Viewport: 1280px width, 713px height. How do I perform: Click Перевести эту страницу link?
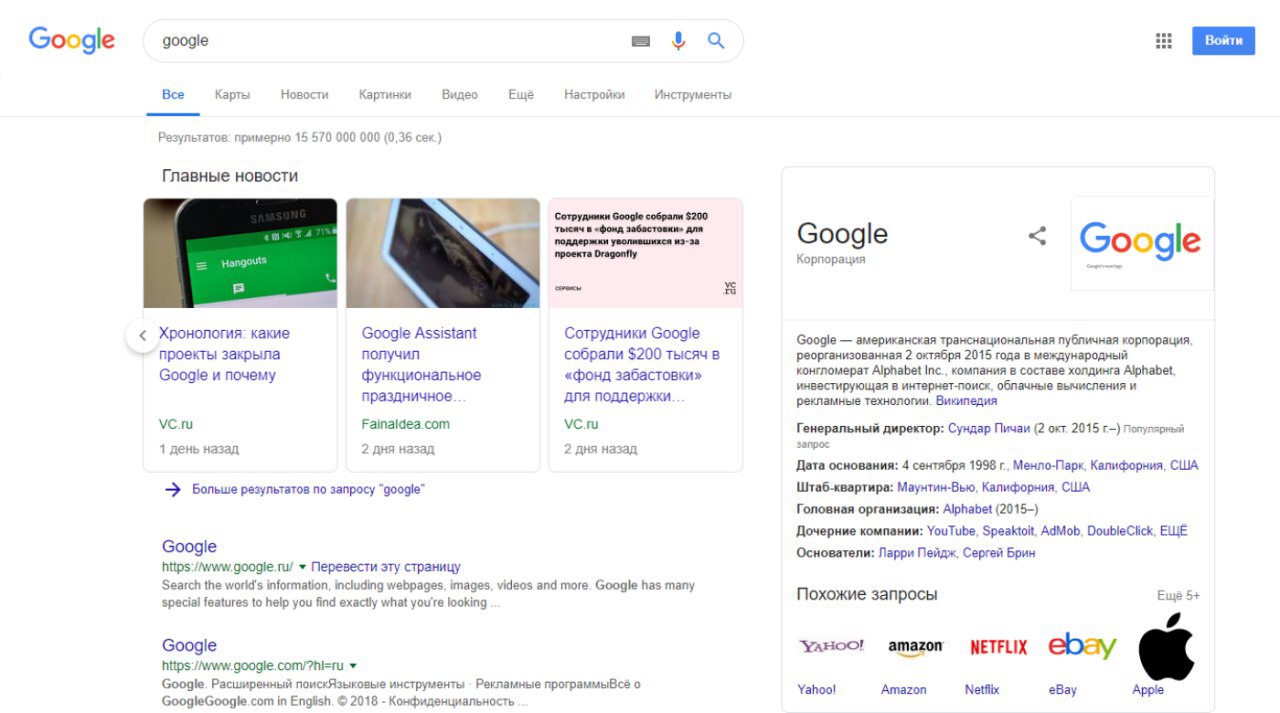click(386, 567)
